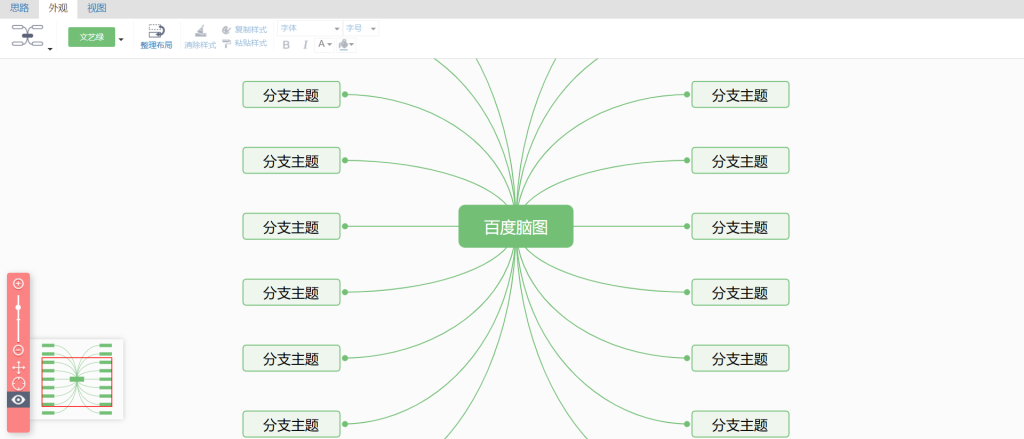The width and height of the screenshot is (1024, 439).
Task: Expand the font color dropdown arrow
Action: coord(330,45)
